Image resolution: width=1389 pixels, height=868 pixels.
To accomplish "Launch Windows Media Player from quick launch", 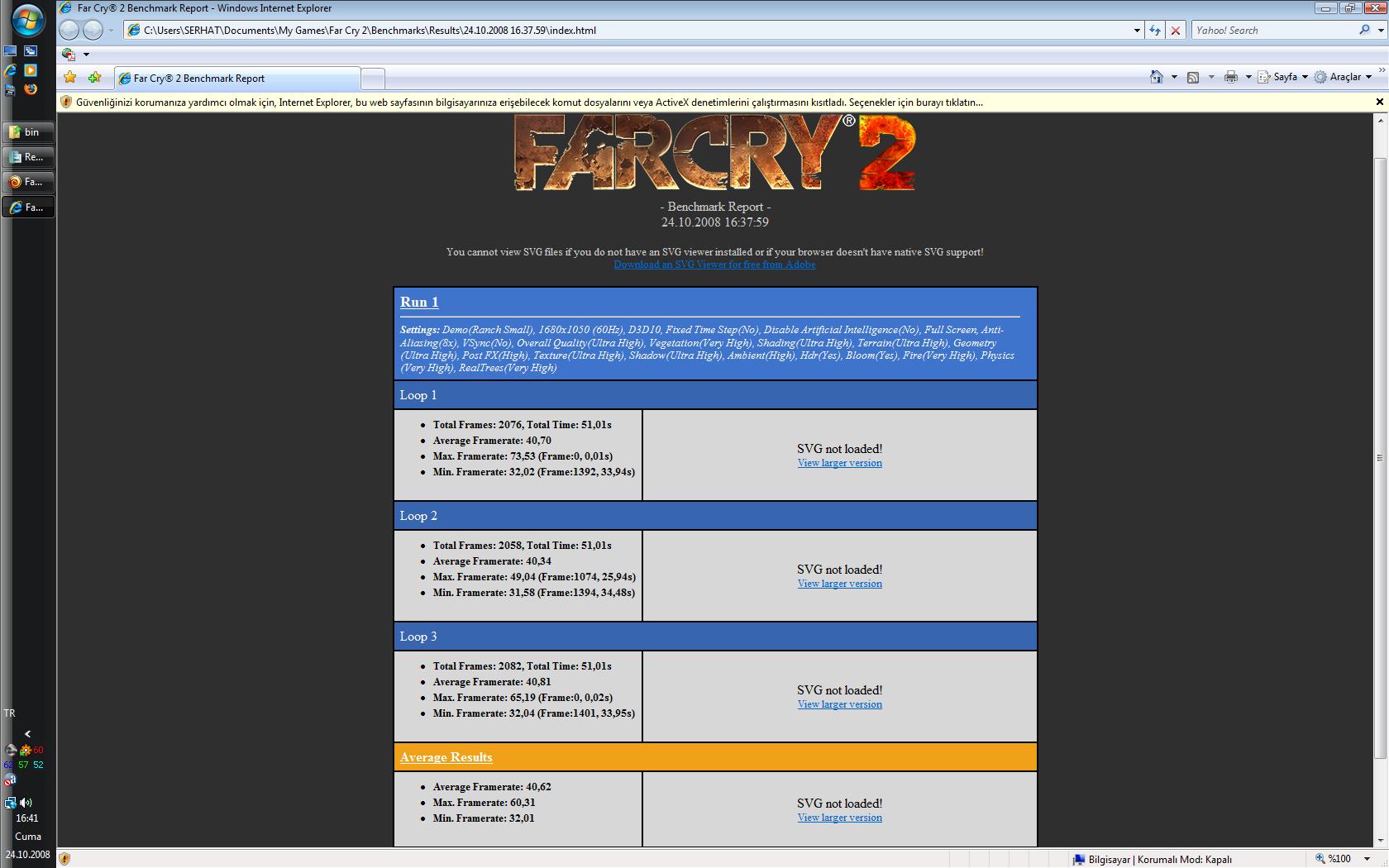I will [31, 70].
